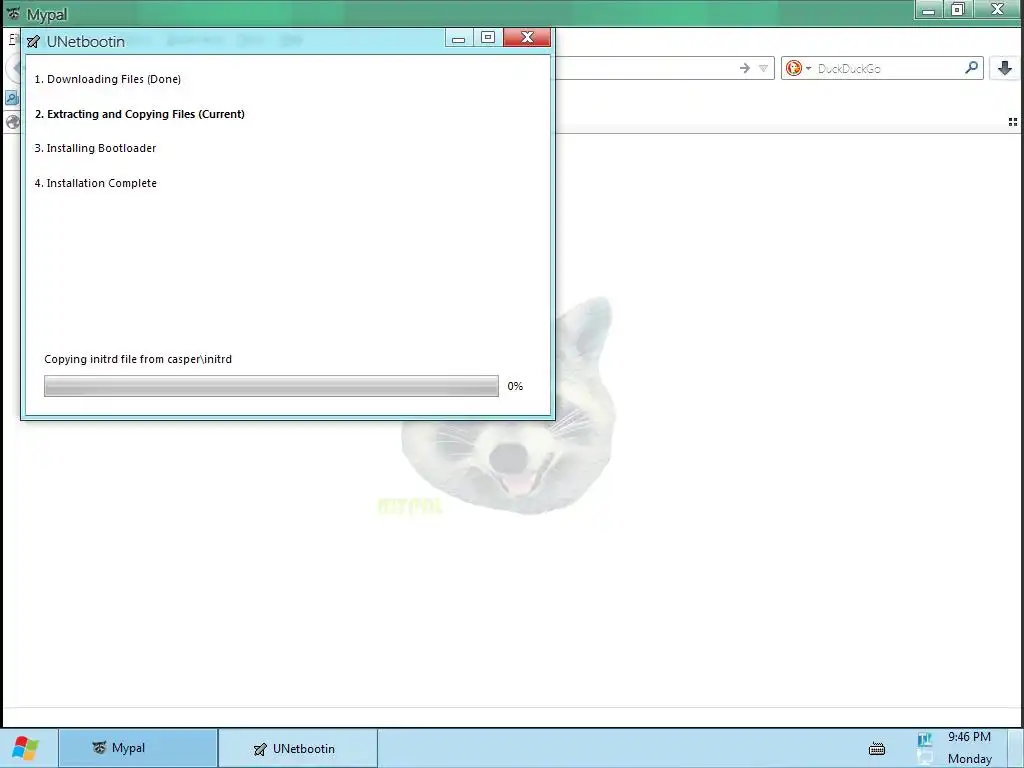Screen dimensions: 1024x768
Task: Click the UNetbootin copy progress bar
Action: click(271, 386)
